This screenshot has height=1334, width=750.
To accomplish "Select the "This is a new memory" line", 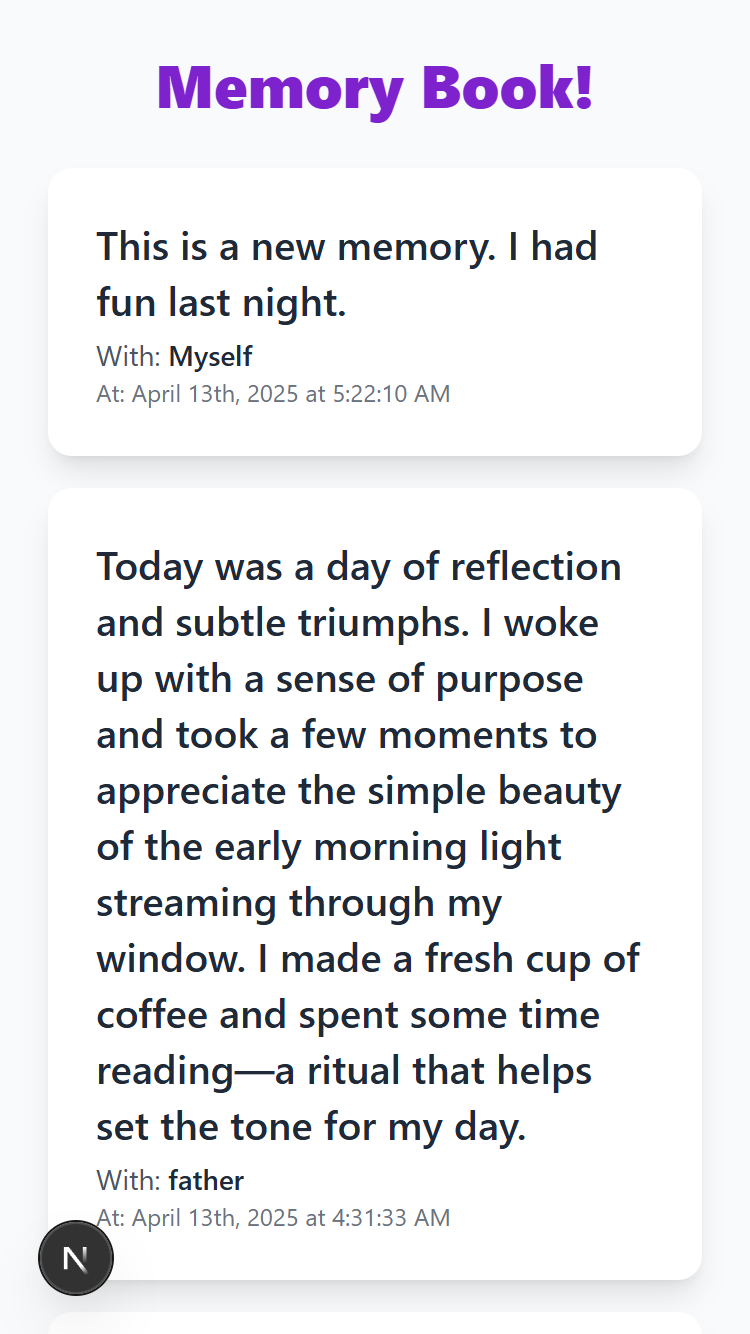I will (x=347, y=246).
